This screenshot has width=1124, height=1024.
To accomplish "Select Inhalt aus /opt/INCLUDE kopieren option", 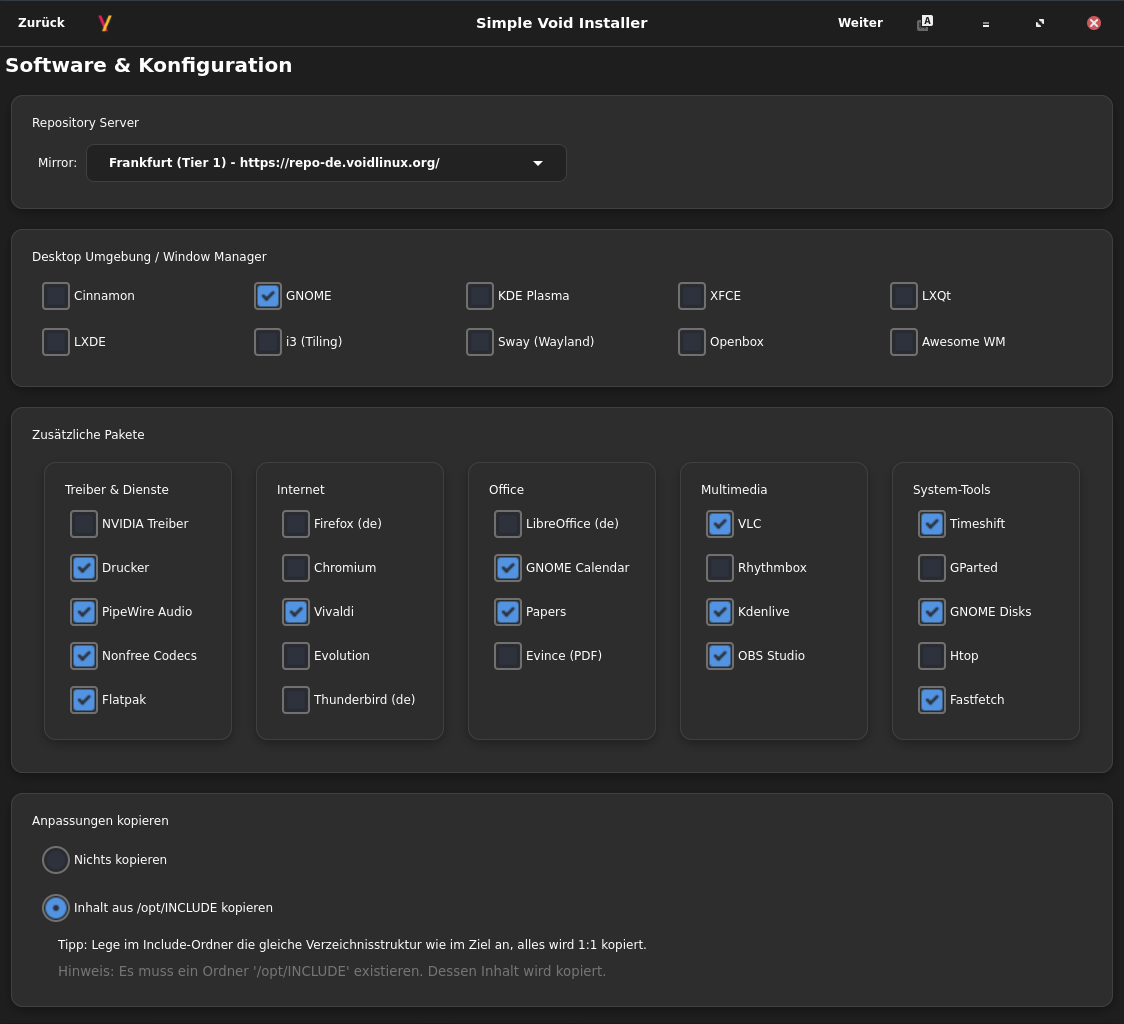I will pyautogui.click(x=56, y=908).
